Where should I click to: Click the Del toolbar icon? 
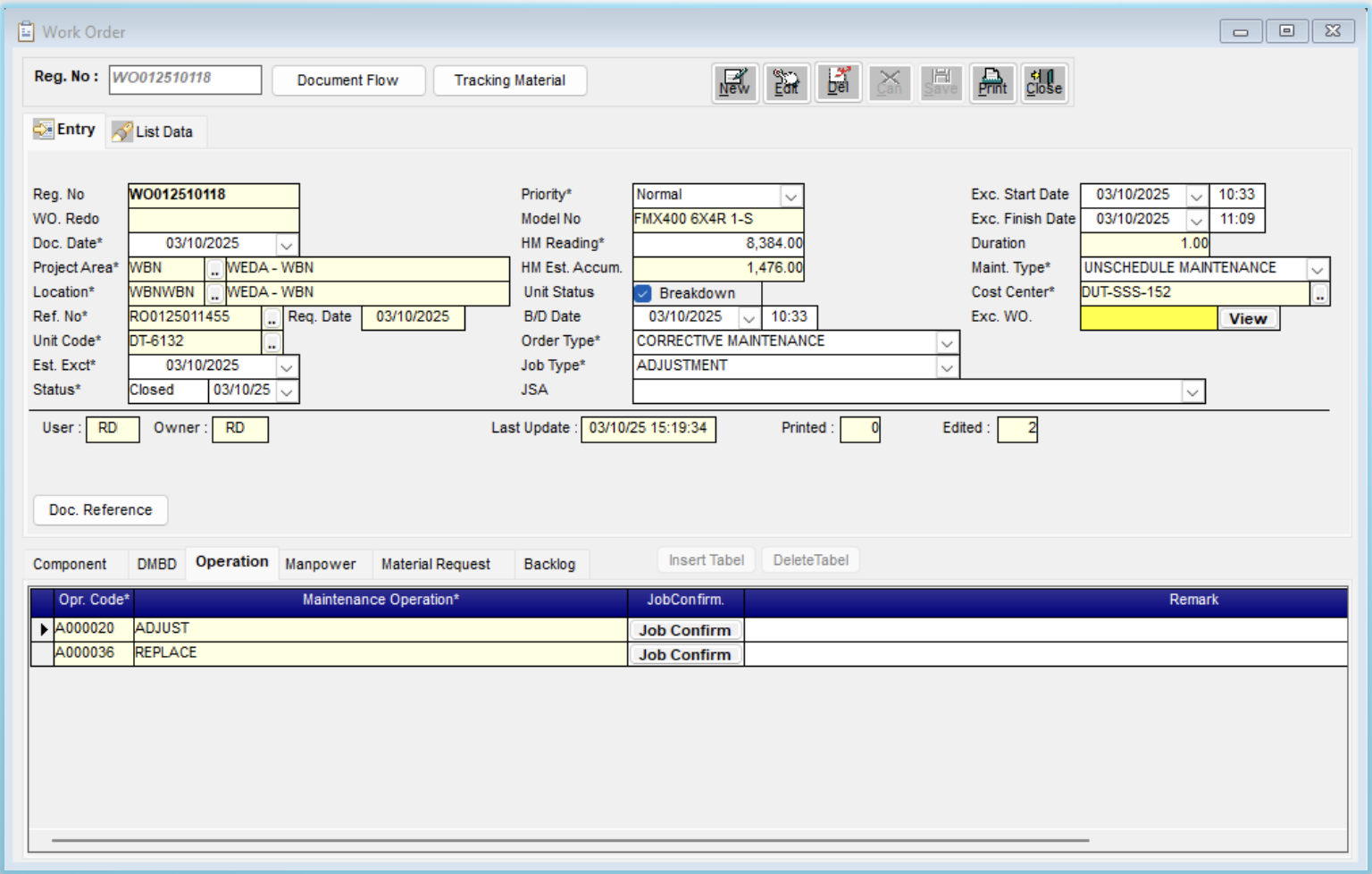tap(839, 83)
